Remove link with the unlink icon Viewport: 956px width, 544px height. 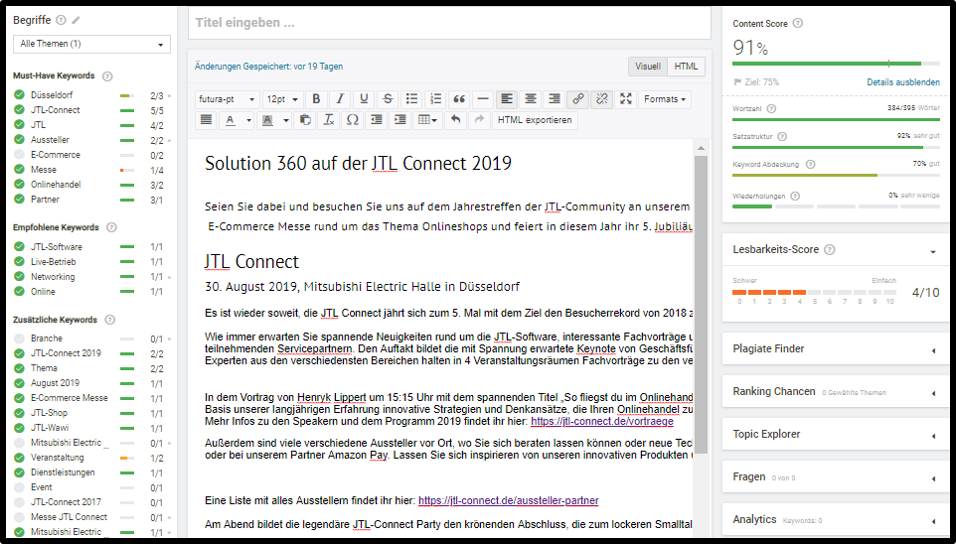point(602,99)
